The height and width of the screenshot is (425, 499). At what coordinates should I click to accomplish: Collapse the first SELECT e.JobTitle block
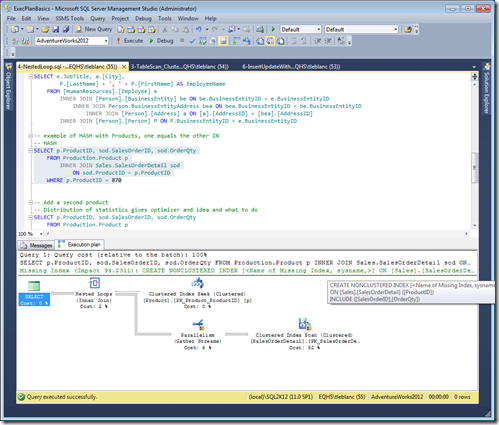(x=30, y=77)
